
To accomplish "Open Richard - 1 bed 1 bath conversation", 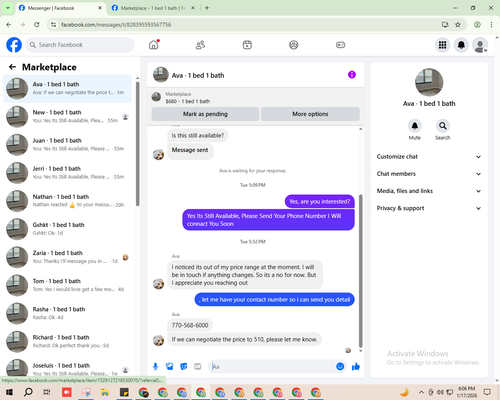I will [67, 341].
